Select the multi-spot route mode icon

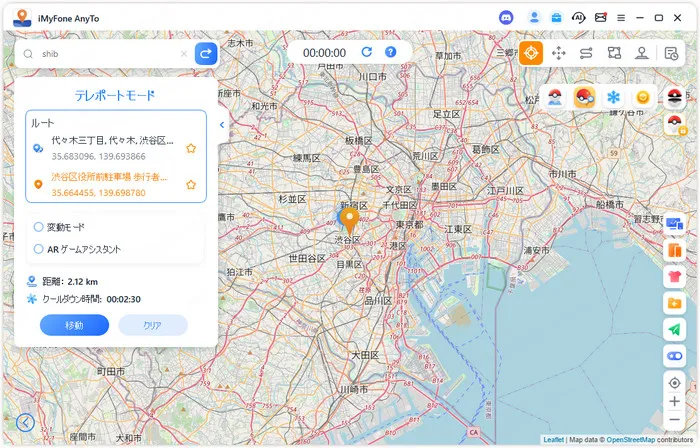point(614,53)
